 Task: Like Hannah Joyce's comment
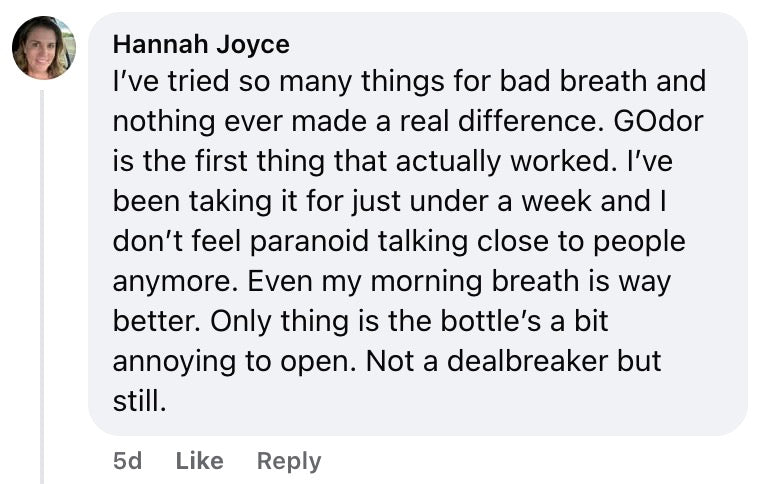(x=200, y=461)
